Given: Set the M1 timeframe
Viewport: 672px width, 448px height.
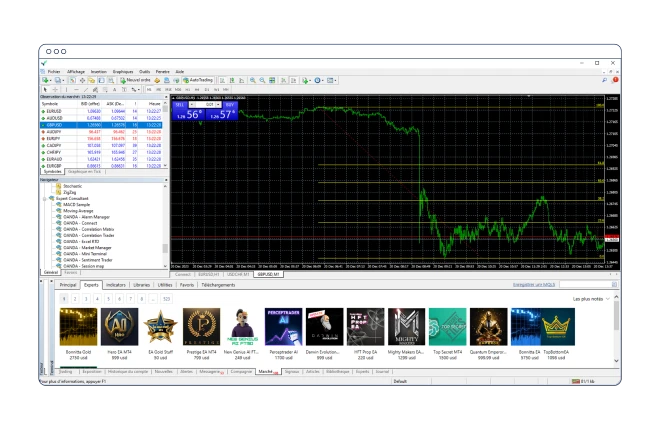Looking at the screenshot, I should click(149, 90).
